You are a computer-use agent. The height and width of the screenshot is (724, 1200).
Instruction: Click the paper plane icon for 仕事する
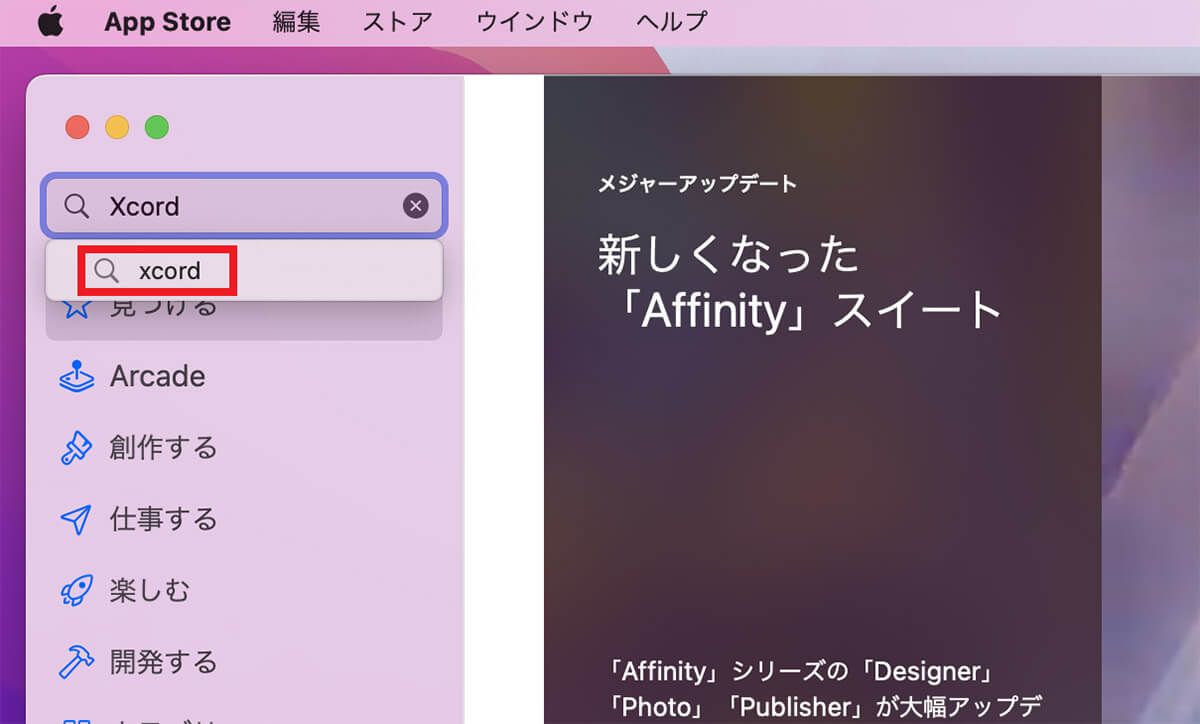pyautogui.click(x=77, y=520)
